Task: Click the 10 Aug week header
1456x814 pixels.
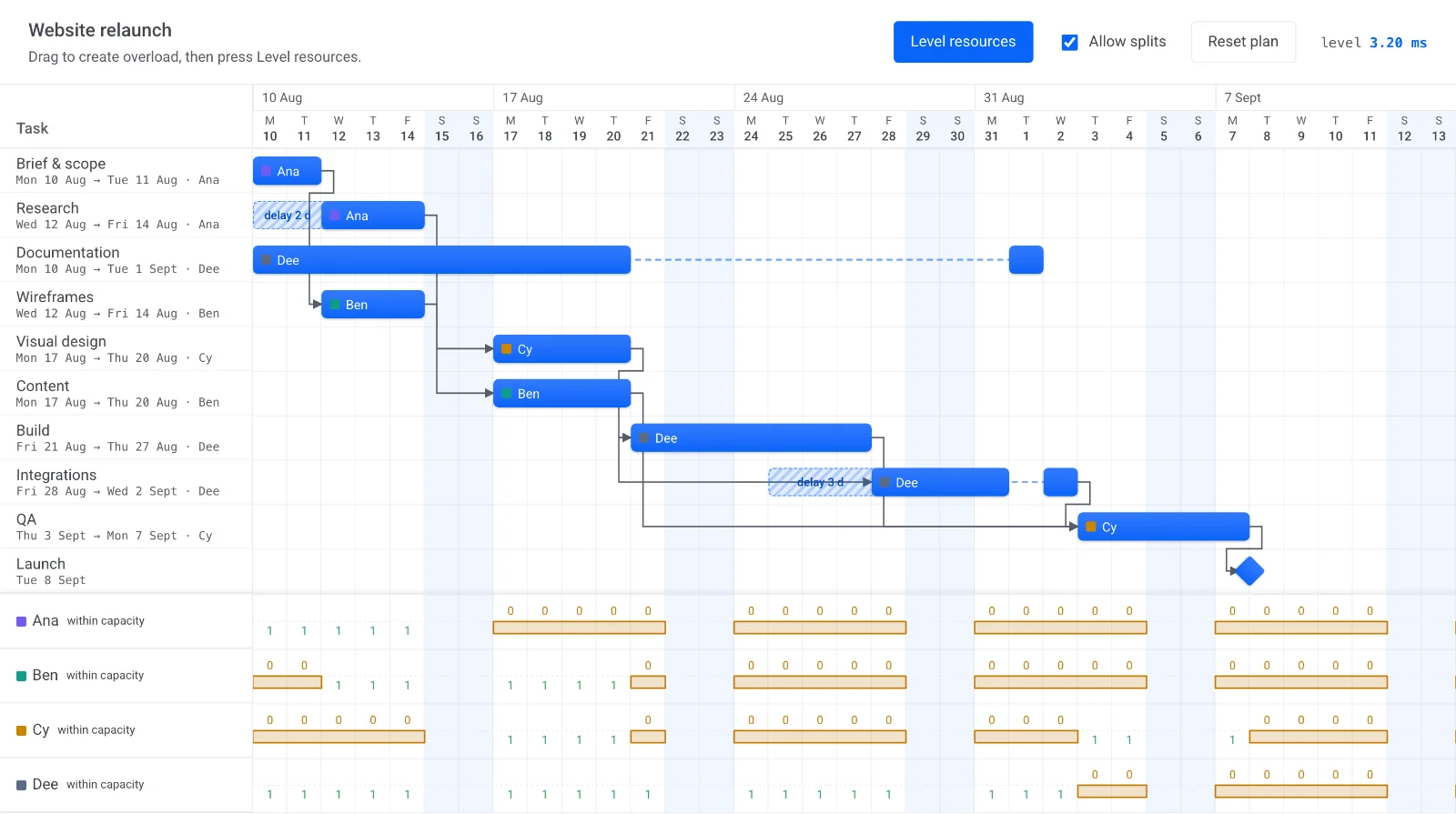Action: (x=373, y=97)
